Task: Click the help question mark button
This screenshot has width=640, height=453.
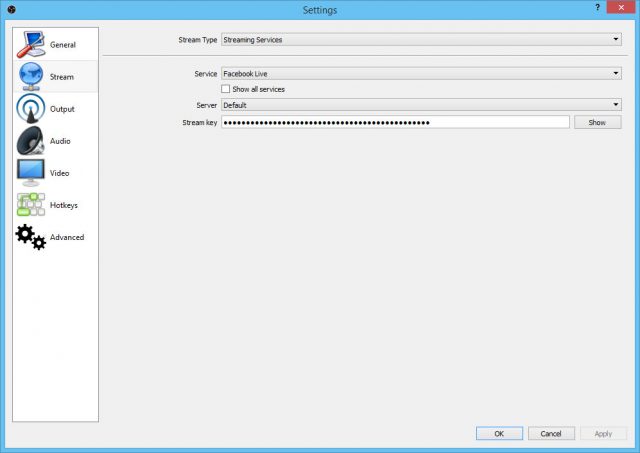Action: pyautogui.click(x=598, y=10)
